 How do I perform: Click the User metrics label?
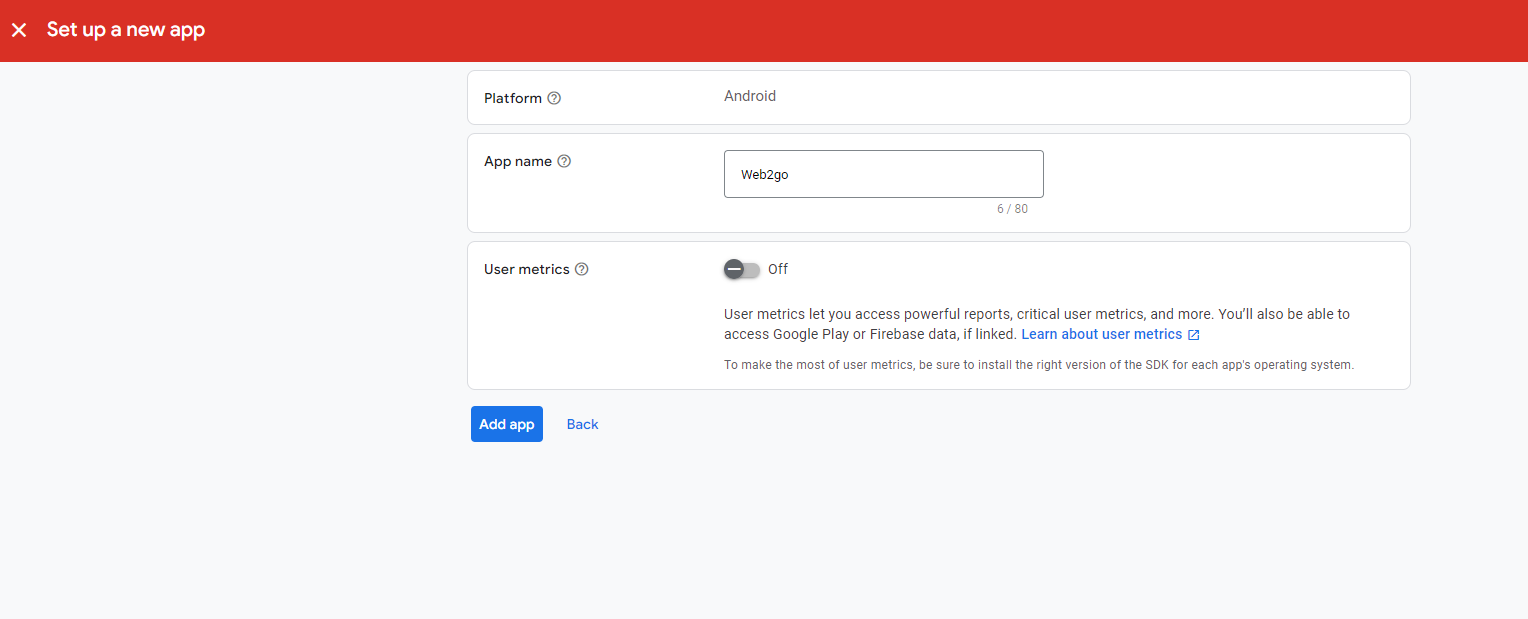click(526, 269)
